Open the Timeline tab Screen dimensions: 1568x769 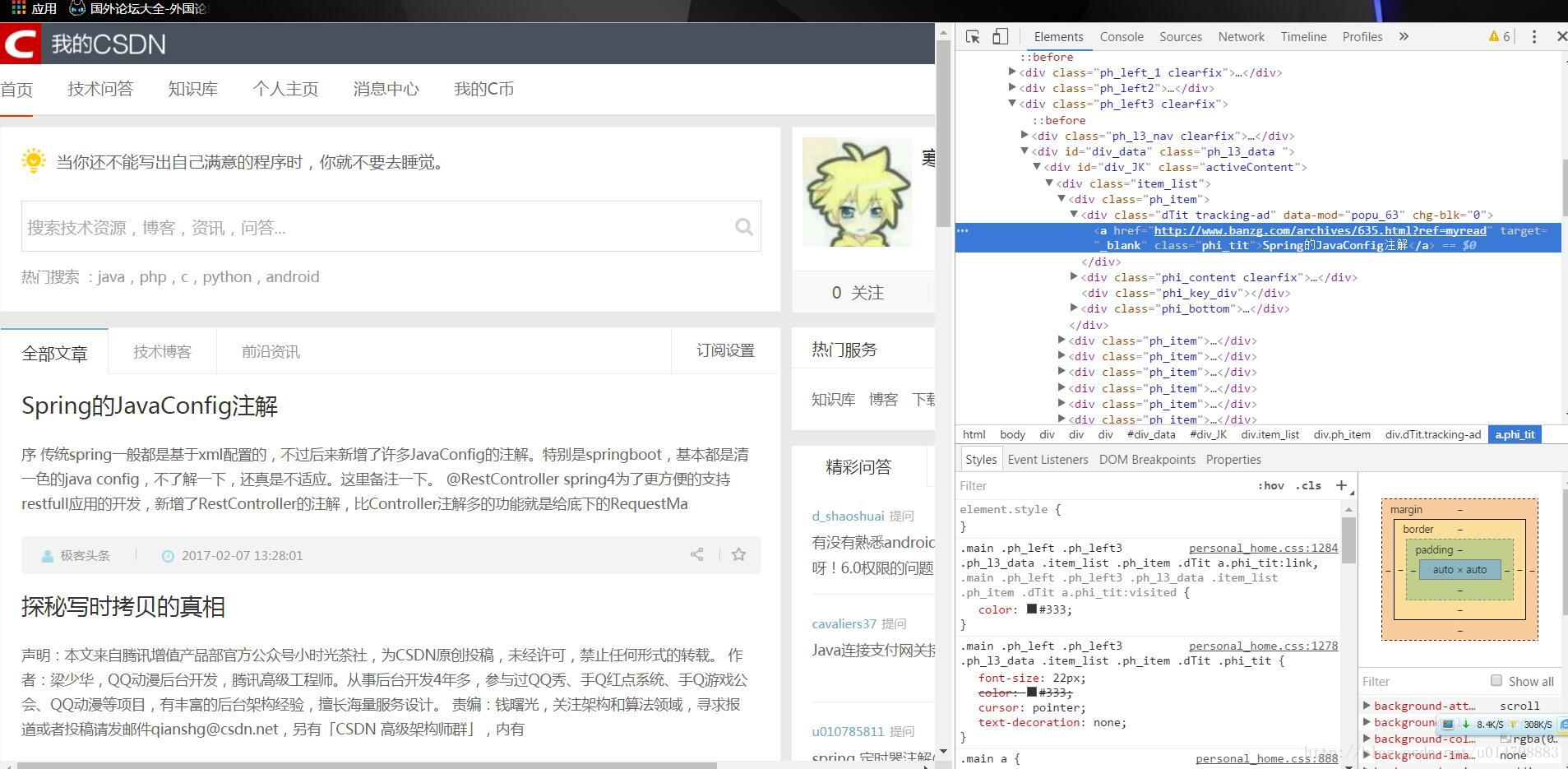(1303, 37)
